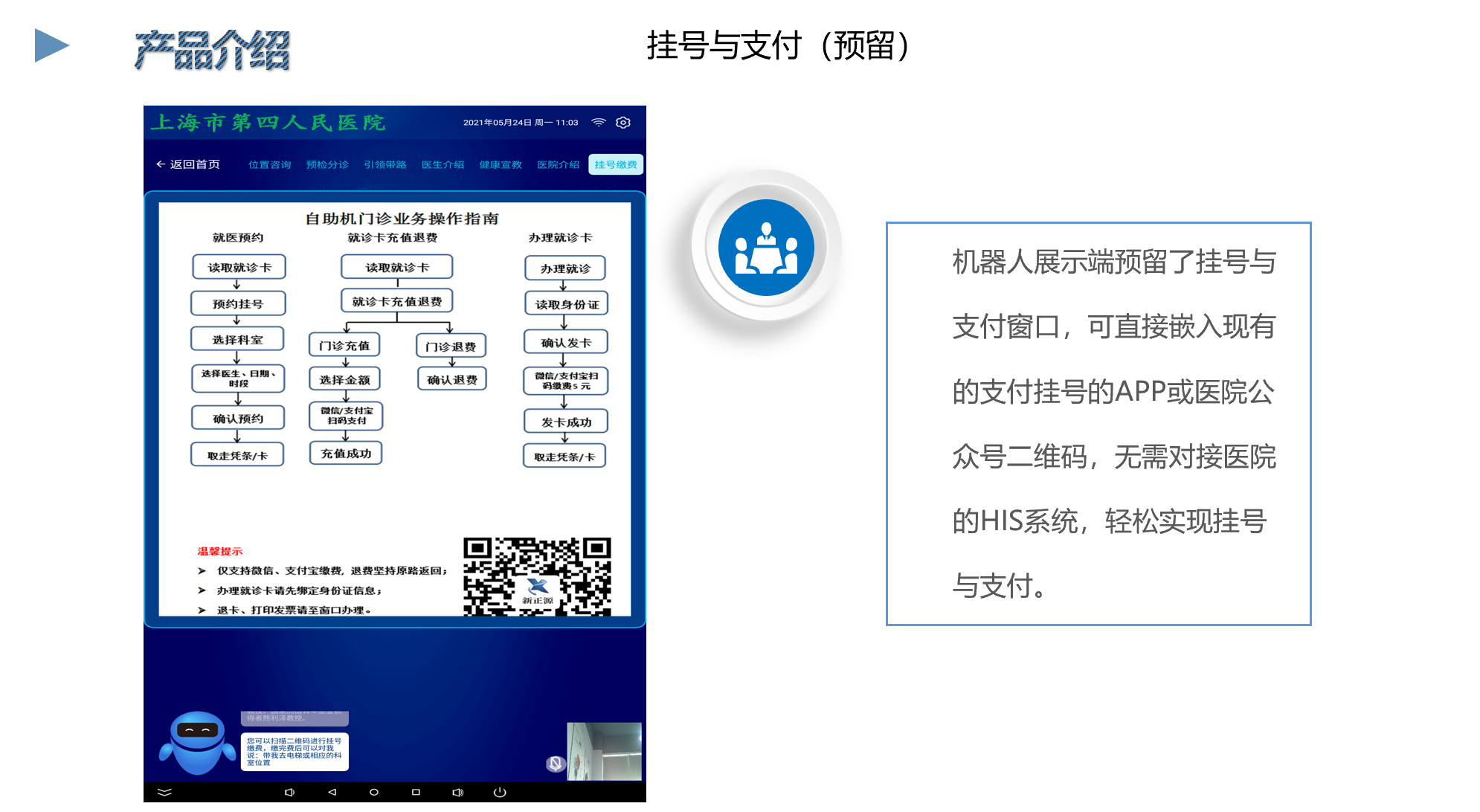Open the 健康宣教 tab

(x=501, y=164)
